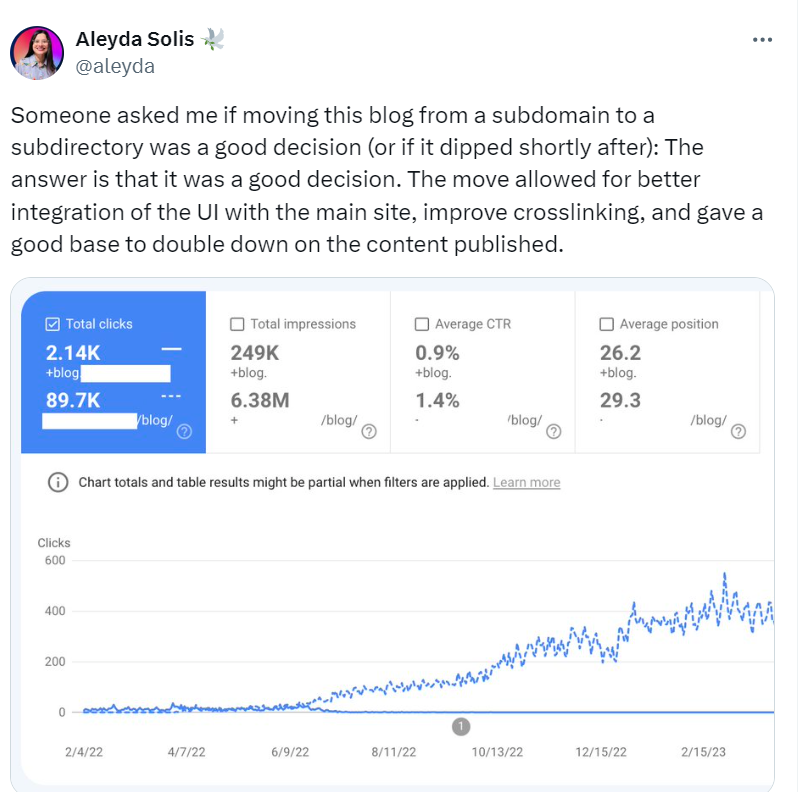The height and width of the screenshot is (792, 805).
Task: Click info icon beside chart totals notice
Action: (58, 482)
